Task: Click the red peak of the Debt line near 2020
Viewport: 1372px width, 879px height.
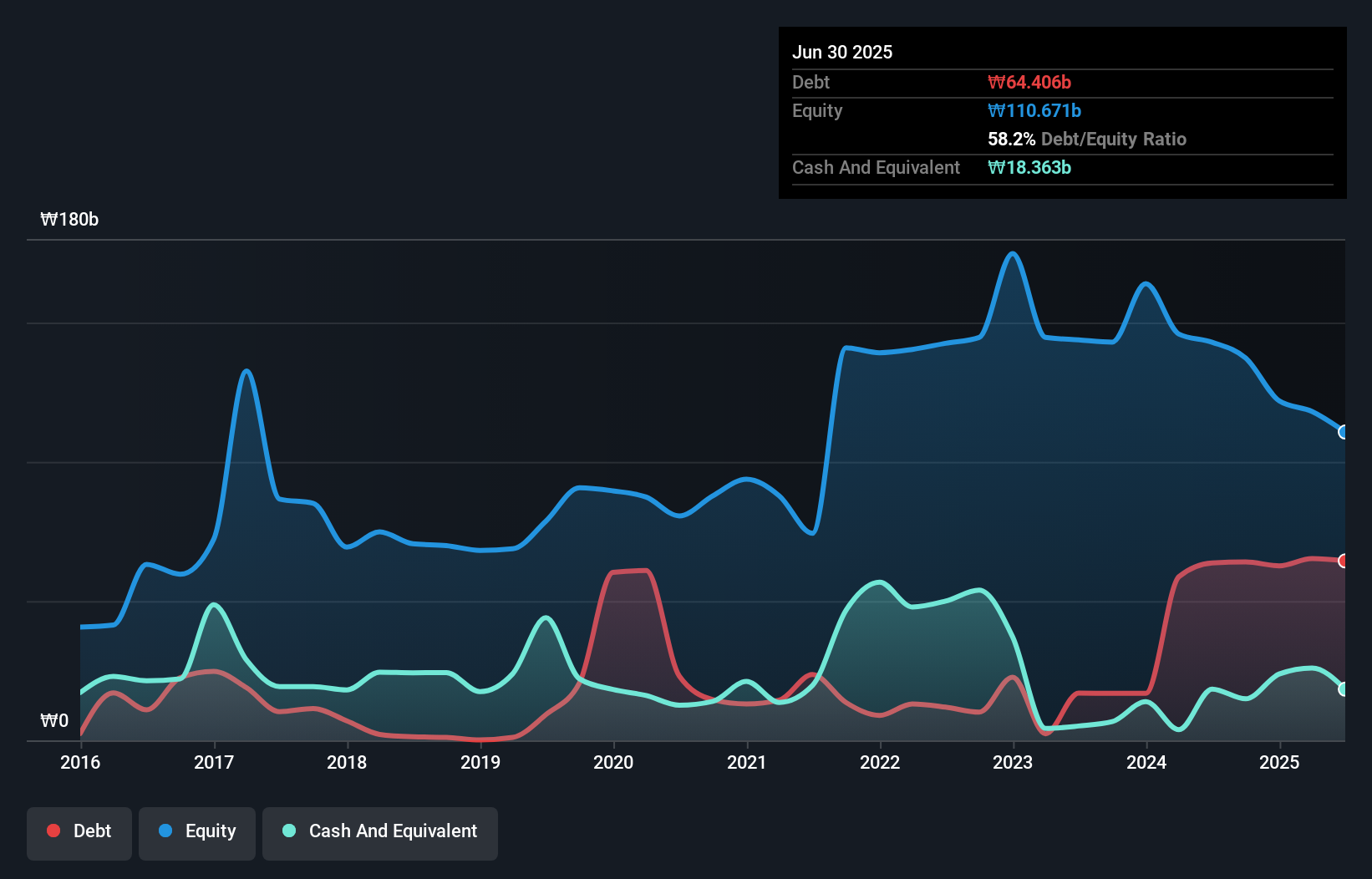Action: (x=631, y=572)
